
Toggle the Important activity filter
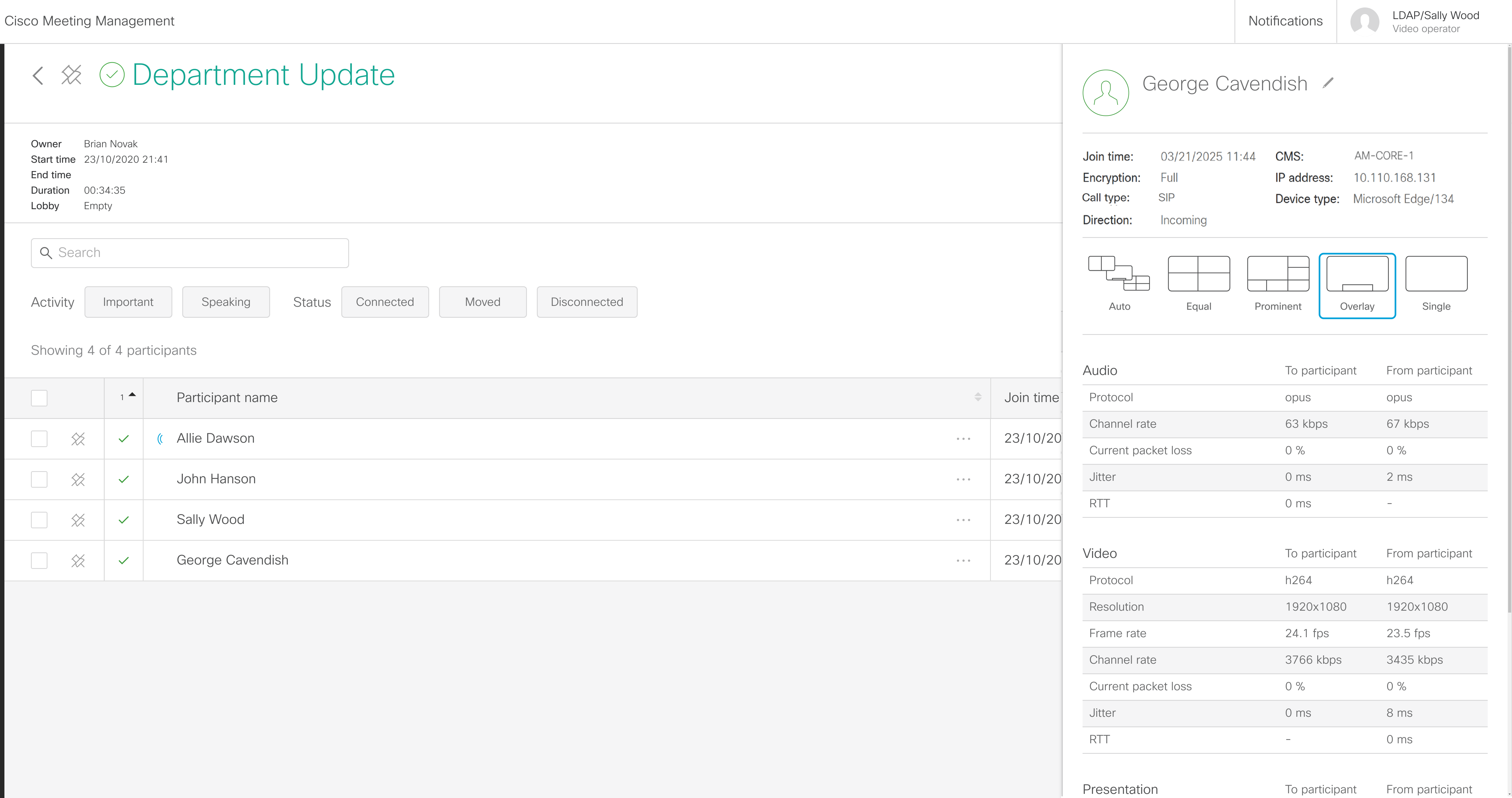coord(128,302)
